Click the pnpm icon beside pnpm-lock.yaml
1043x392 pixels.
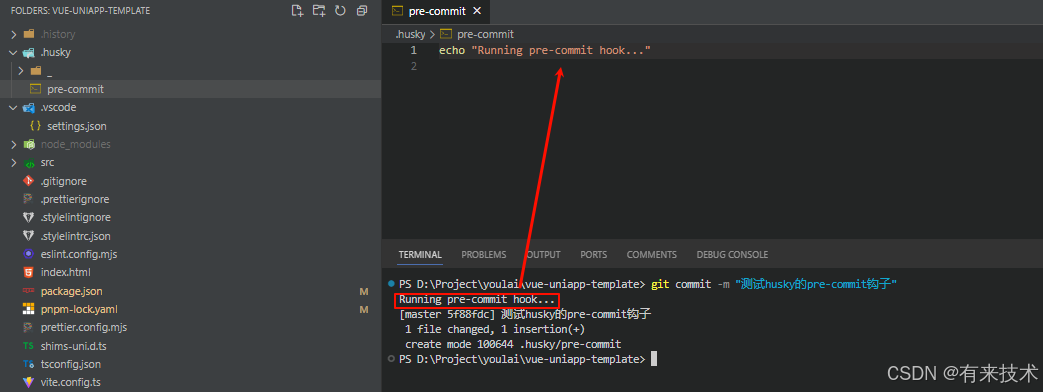(x=28, y=309)
